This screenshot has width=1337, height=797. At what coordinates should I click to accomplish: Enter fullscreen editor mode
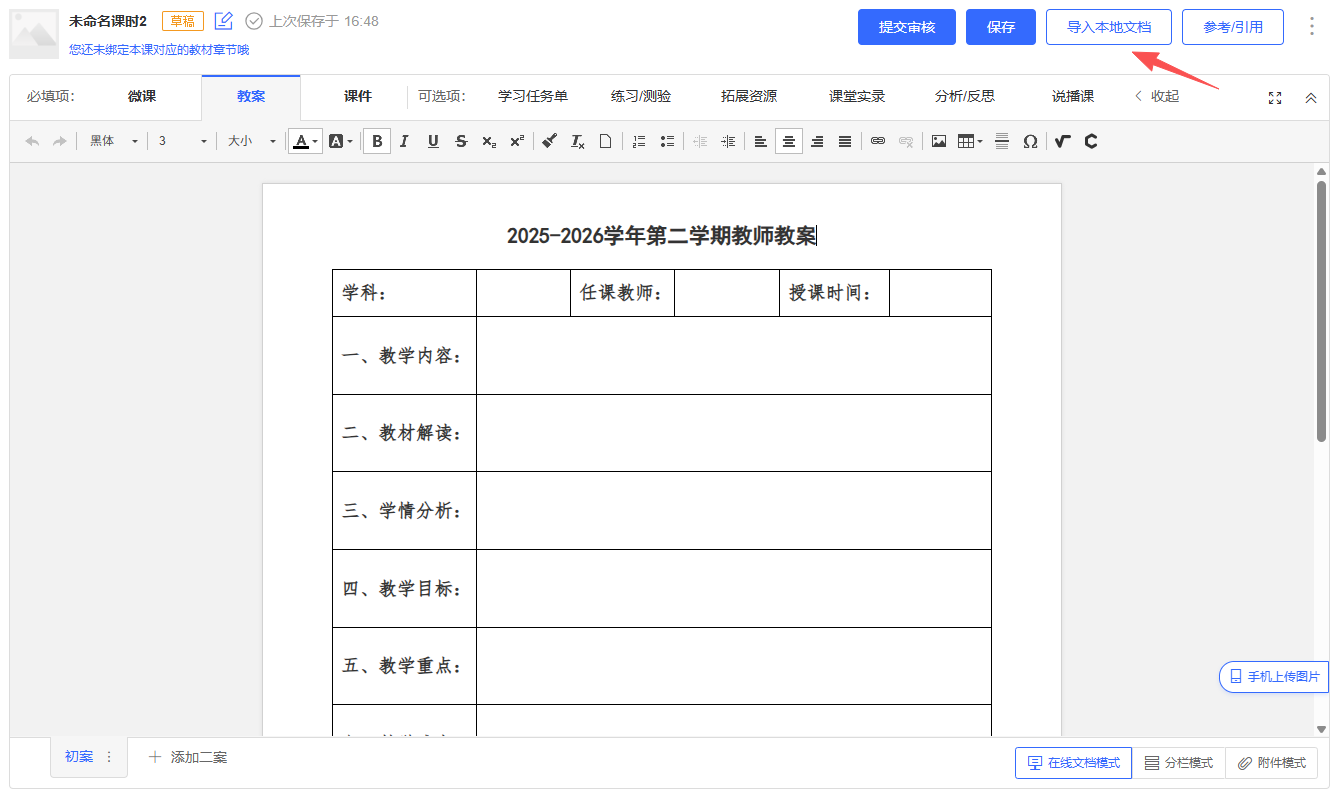1275,98
